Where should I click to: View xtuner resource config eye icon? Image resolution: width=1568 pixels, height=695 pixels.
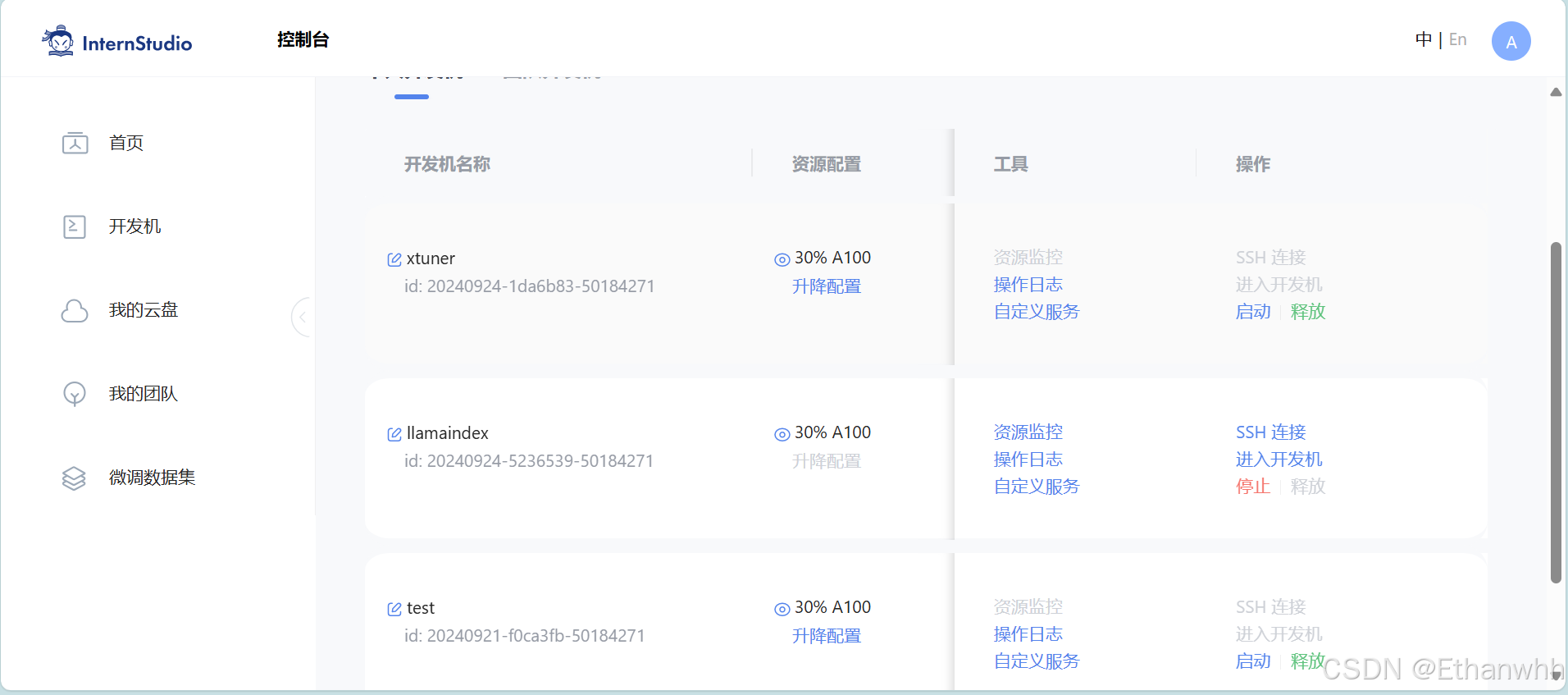point(782,259)
